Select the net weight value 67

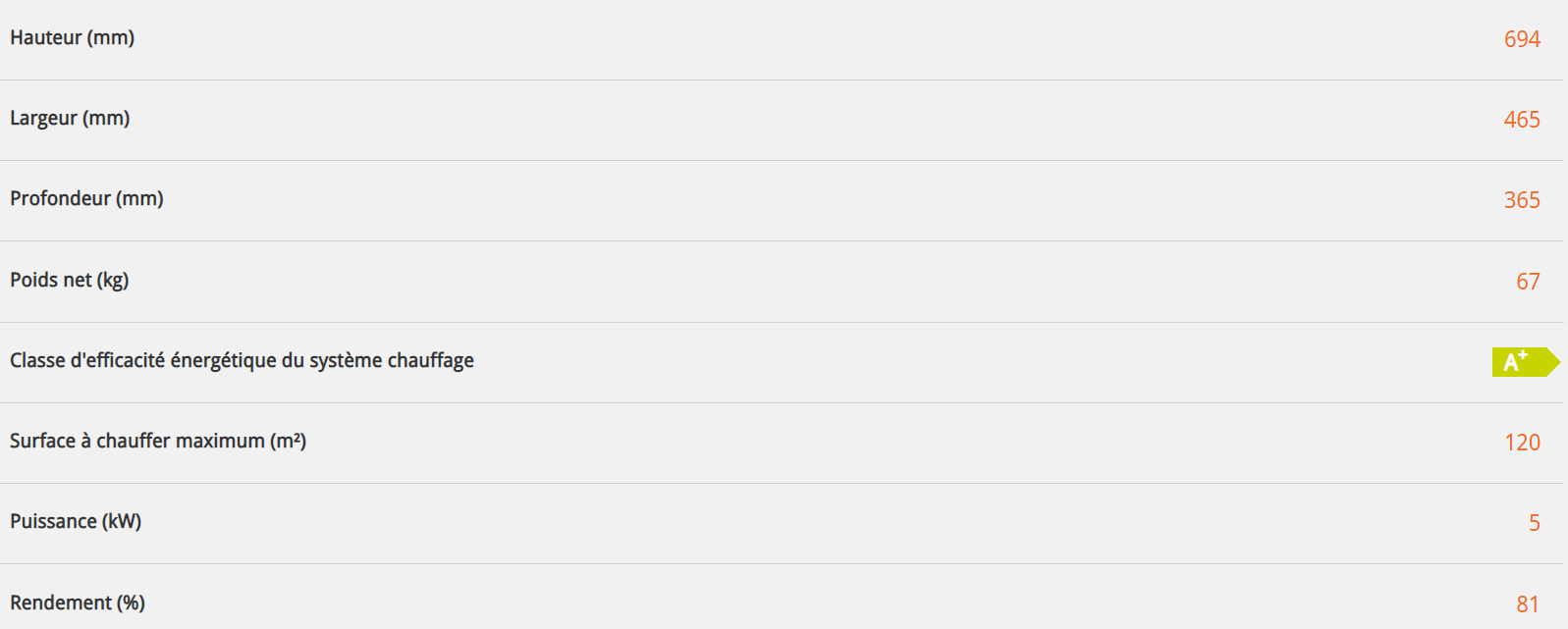click(1528, 282)
